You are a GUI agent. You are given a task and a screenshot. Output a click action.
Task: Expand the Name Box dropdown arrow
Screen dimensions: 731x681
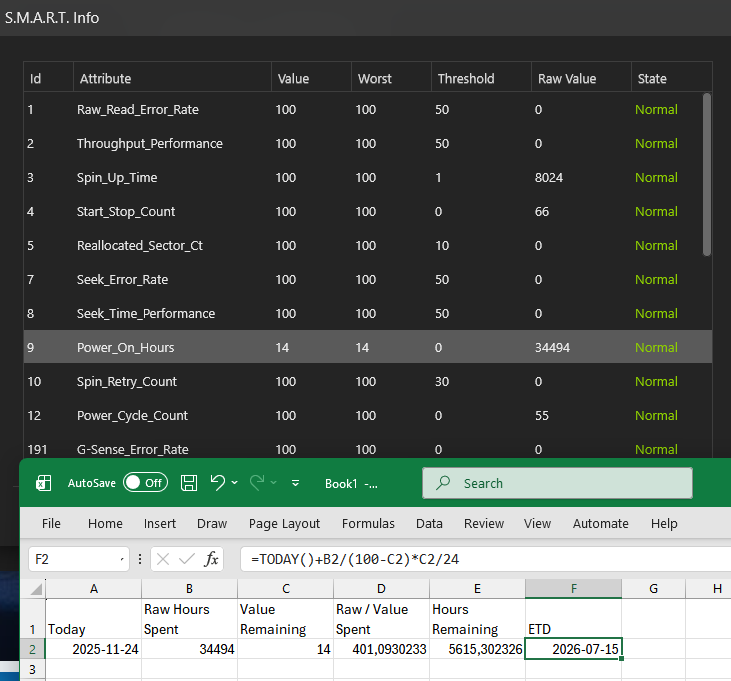122,559
